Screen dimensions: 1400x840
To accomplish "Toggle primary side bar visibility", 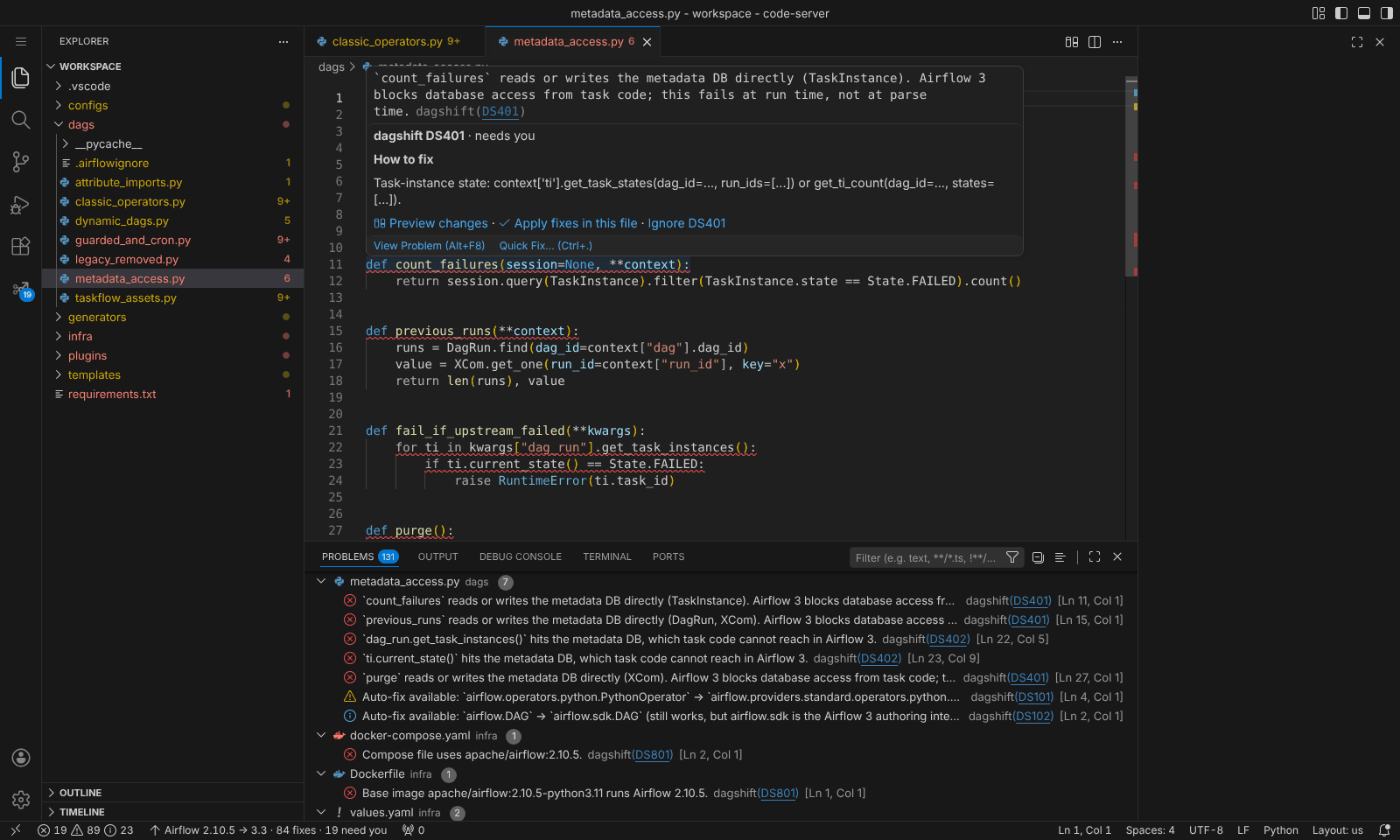I will (1341, 13).
